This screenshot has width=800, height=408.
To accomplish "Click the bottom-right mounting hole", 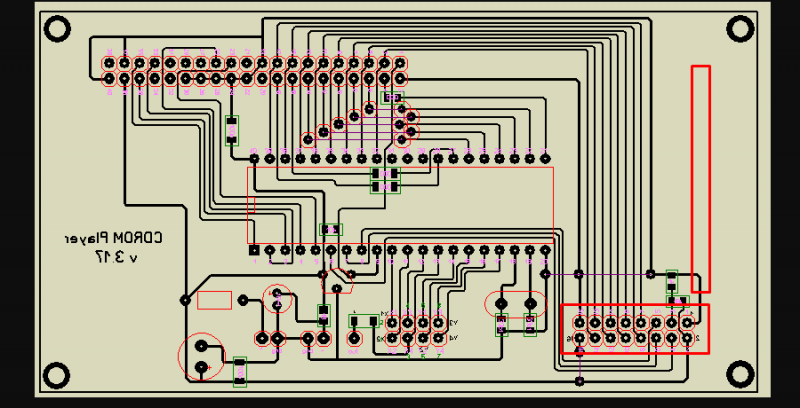I will click(740, 373).
